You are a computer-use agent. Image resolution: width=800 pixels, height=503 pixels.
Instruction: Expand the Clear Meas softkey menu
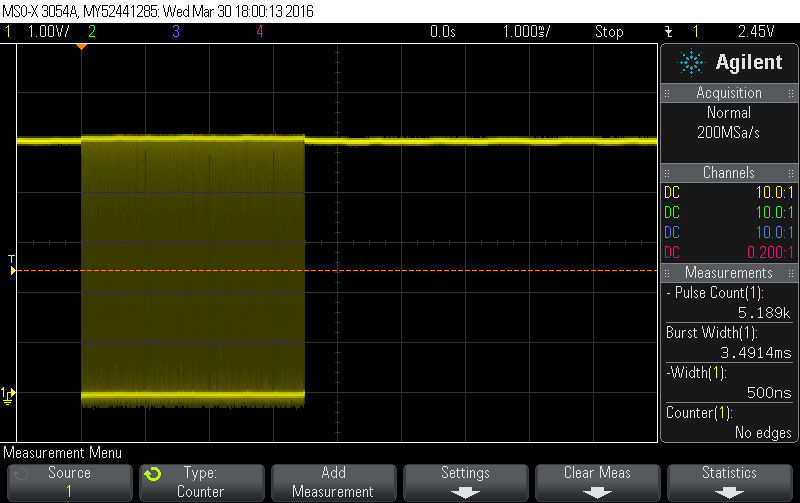click(597, 481)
